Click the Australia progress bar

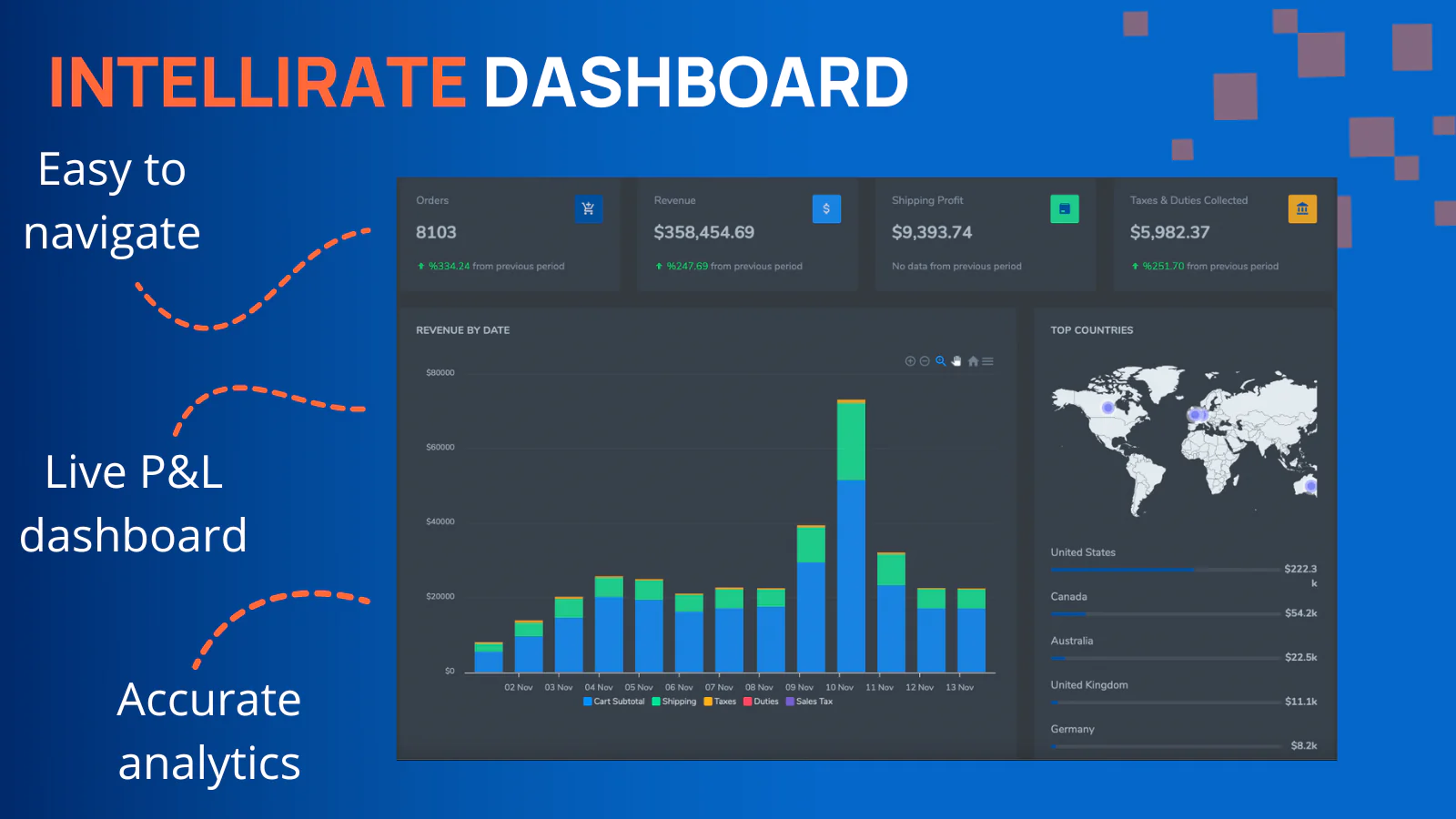[1165, 658]
